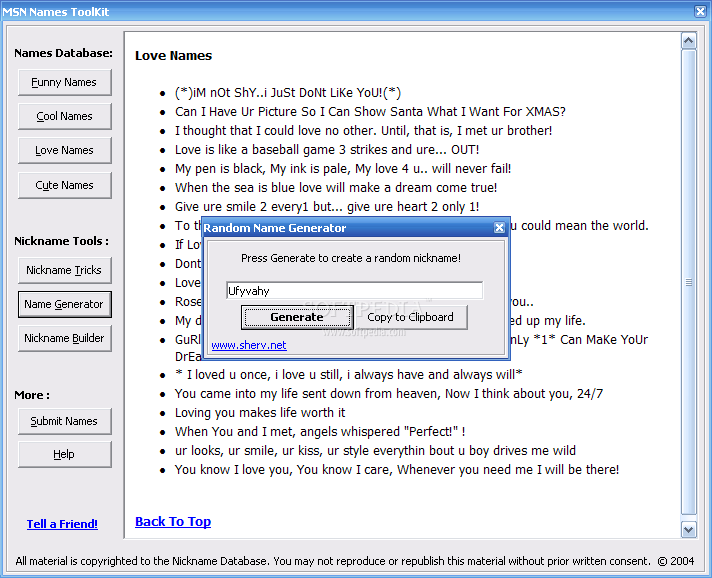Click 'Press Generate to create a random nickname!' text
Viewport: 712px width, 578px height.
pos(351,258)
